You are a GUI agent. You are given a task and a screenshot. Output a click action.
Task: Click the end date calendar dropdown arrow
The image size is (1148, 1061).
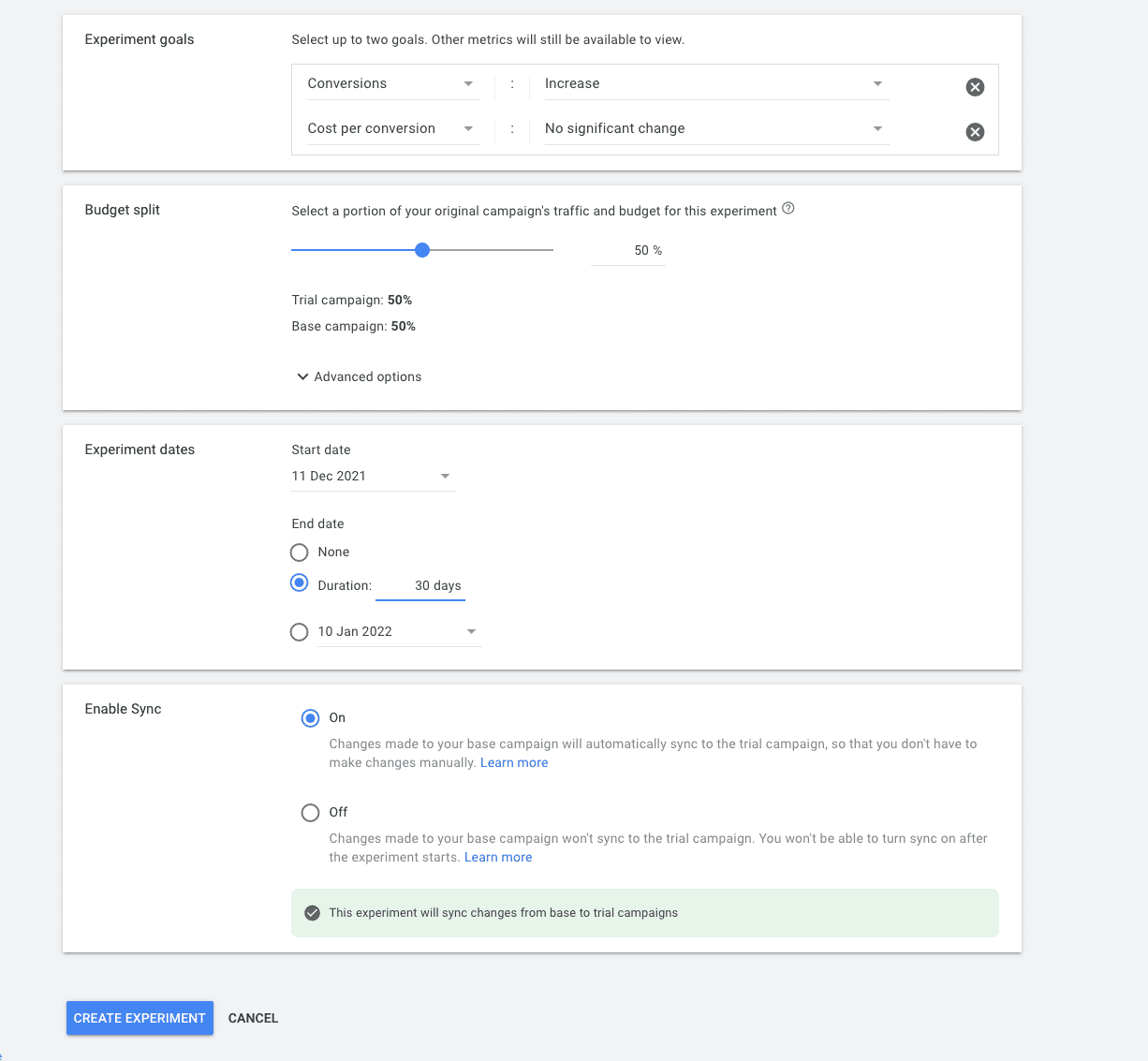[x=472, y=631]
